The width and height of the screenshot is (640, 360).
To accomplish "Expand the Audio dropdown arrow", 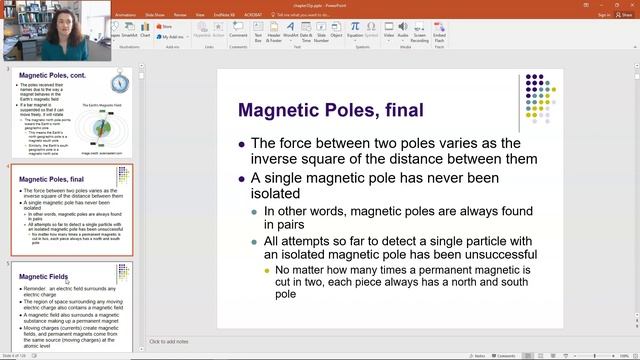I will 403,41.
